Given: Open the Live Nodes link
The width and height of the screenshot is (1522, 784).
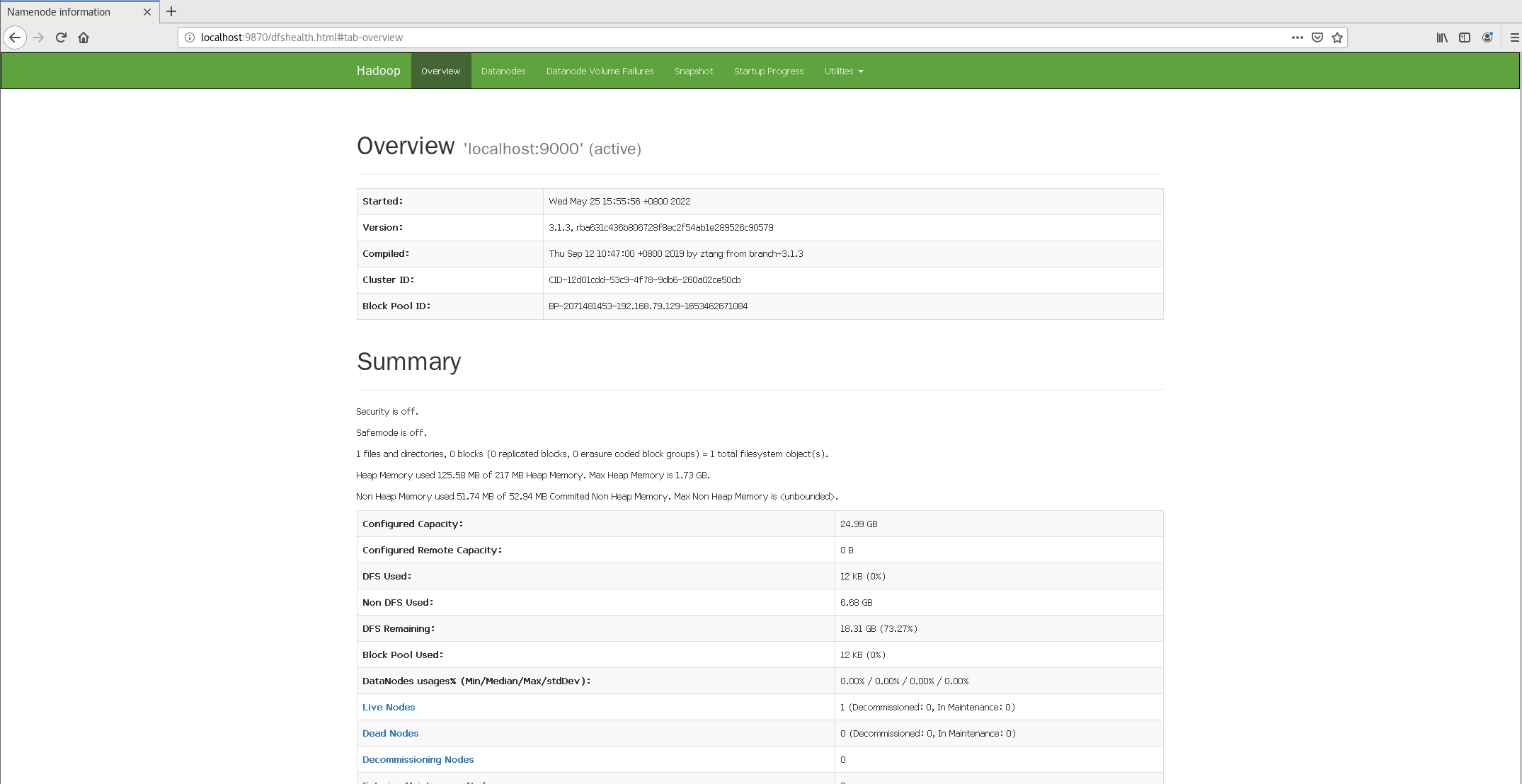Looking at the screenshot, I should point(389,707).
